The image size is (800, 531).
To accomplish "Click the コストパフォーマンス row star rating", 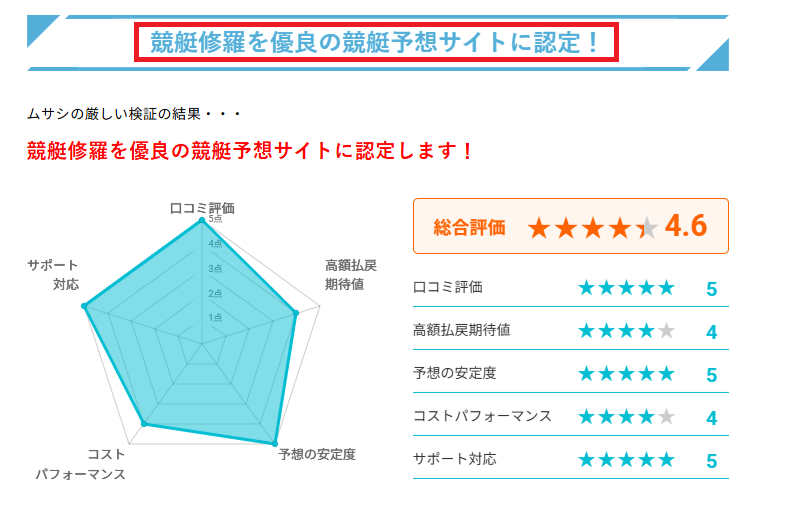I will pyautogui.click(x=627, y=417).
